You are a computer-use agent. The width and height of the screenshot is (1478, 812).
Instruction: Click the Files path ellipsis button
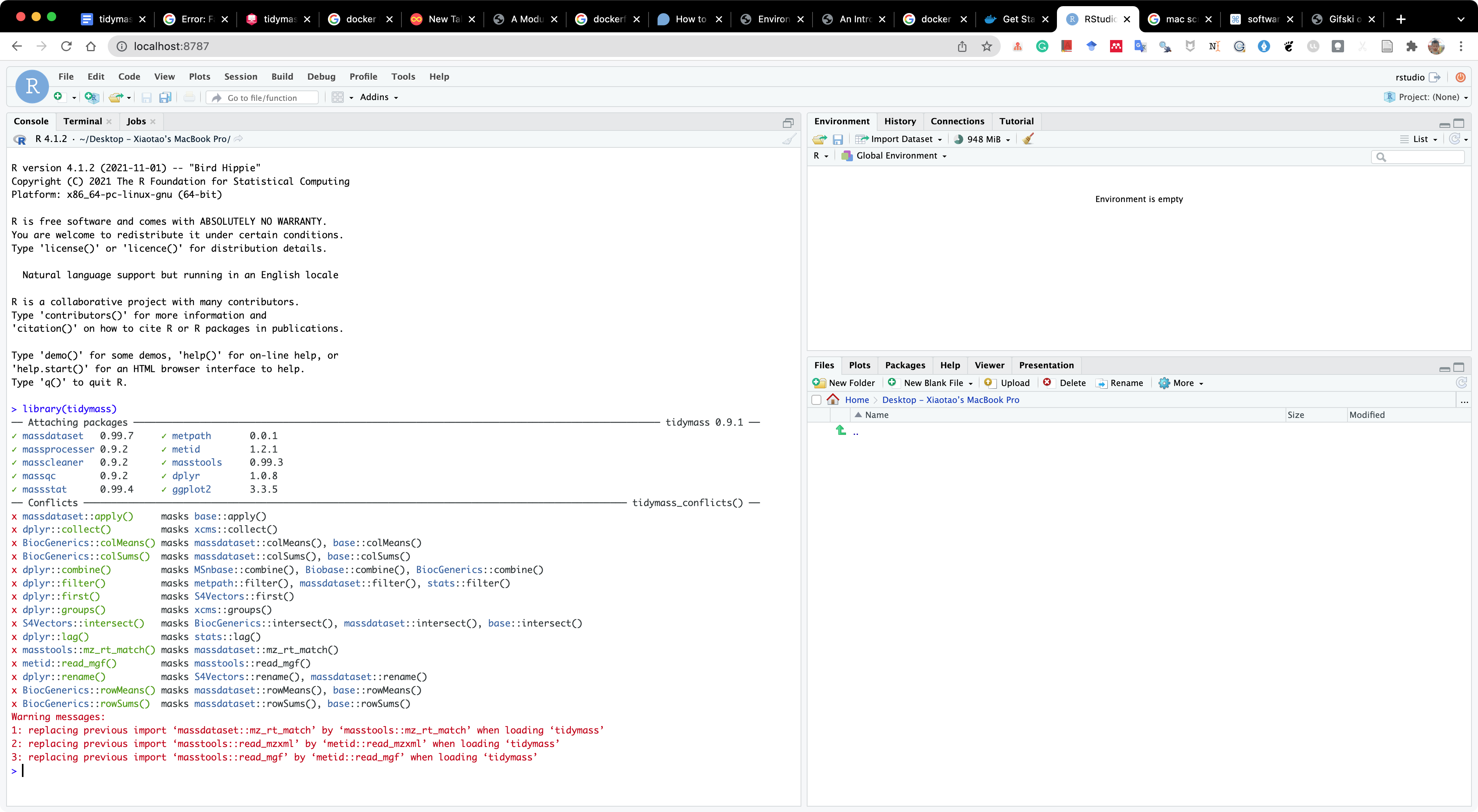[x=1464, y=400]
